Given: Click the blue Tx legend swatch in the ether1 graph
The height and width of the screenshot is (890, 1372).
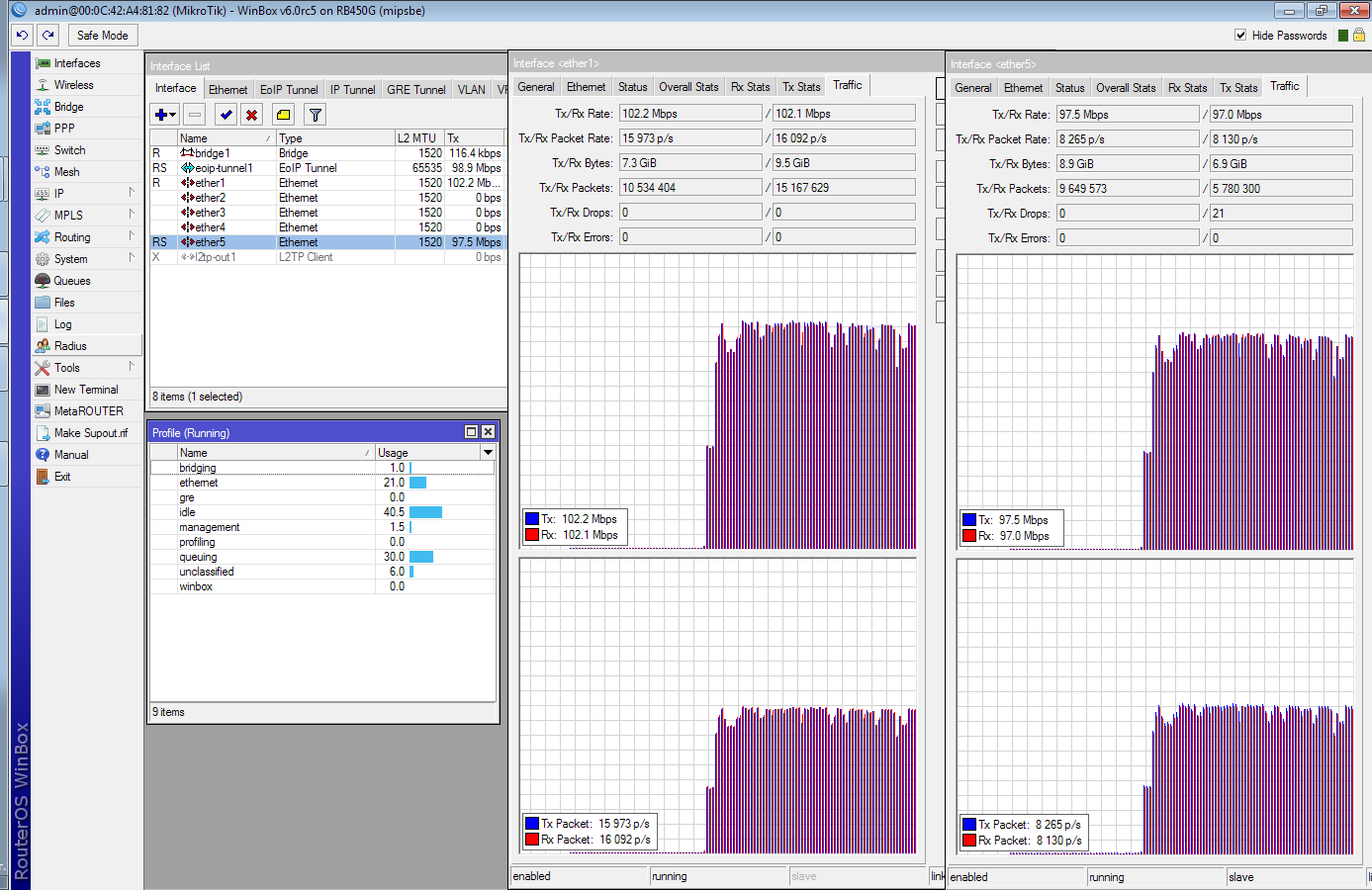Looking at the screenshot, I should [532, 519].
